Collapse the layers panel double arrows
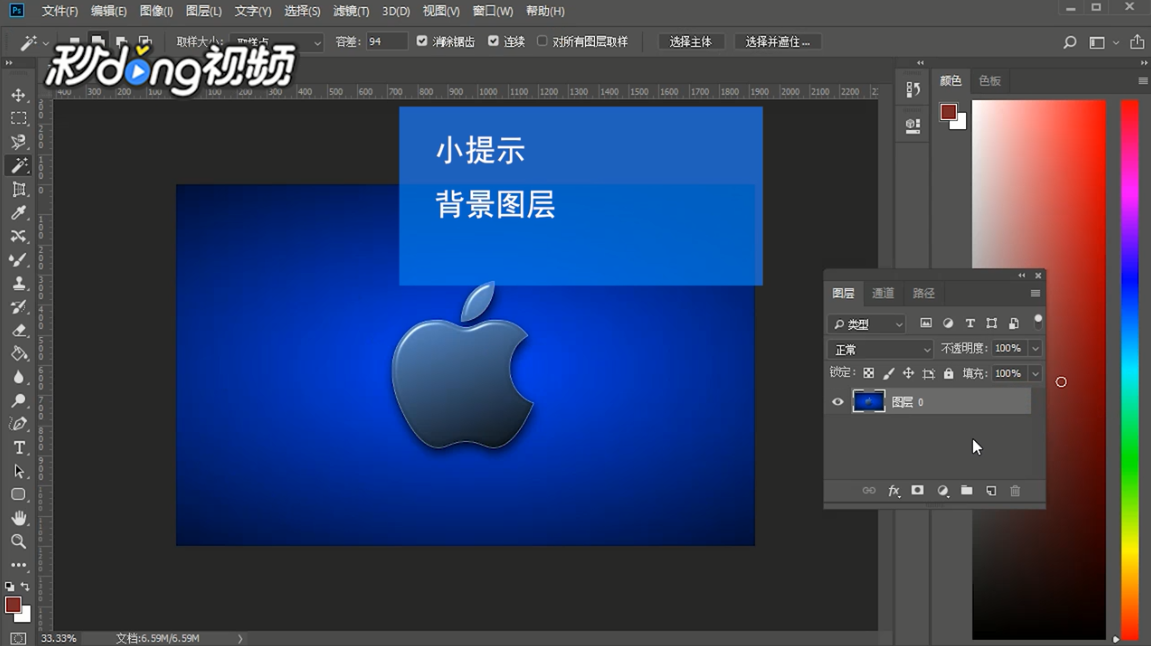 [1022, 275]
